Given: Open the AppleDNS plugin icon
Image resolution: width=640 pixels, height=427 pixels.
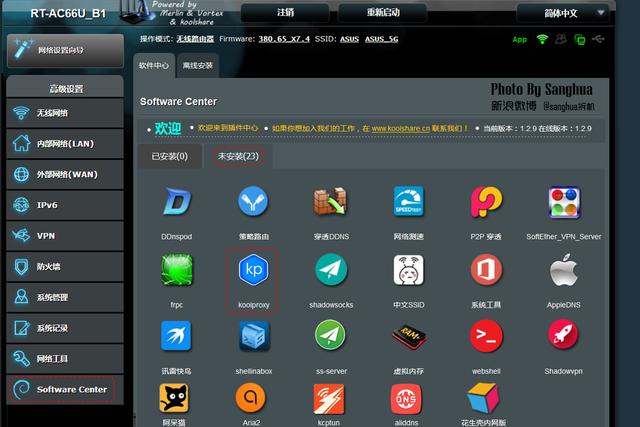Looking at the screenshot, I should pyautogui.click(x=564, y=271).
